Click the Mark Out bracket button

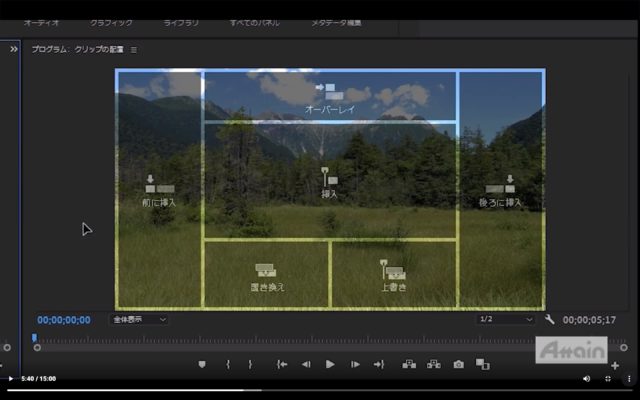pyautogui.click(x=250, y=364)
